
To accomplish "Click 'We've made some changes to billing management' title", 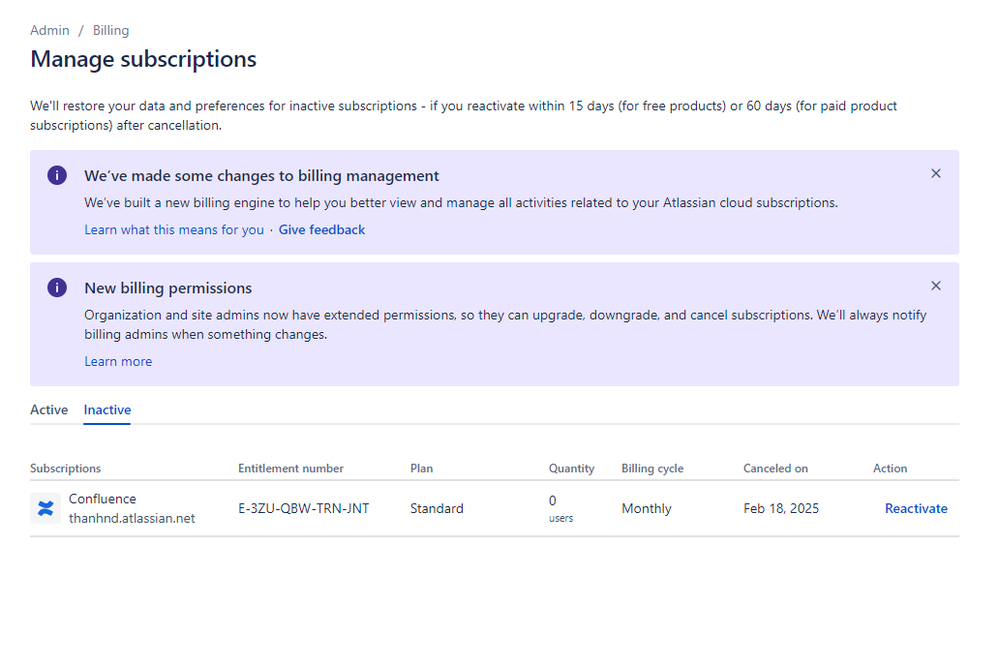I will click(262, 175).
